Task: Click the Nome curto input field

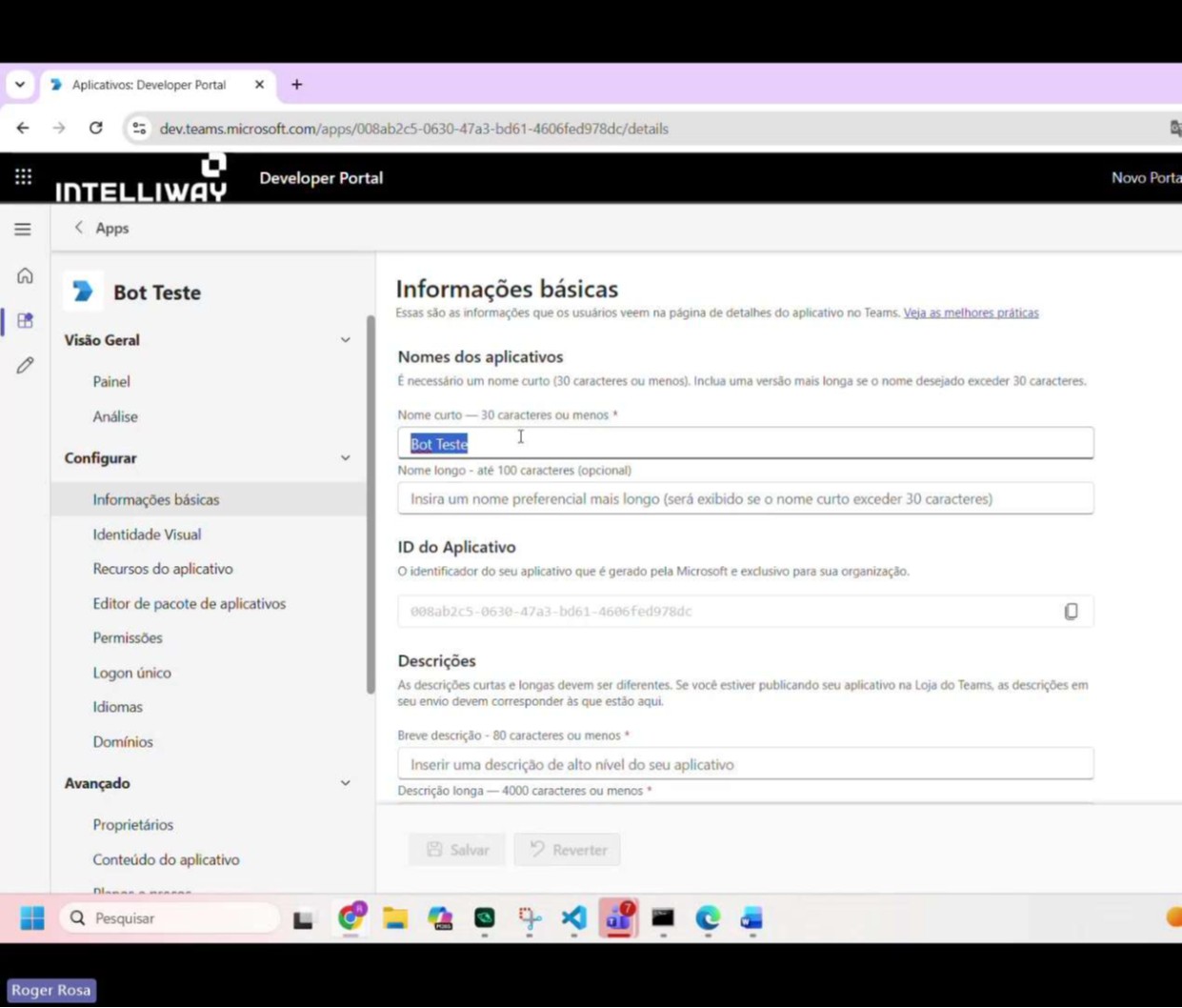Action: click(746, 443)
